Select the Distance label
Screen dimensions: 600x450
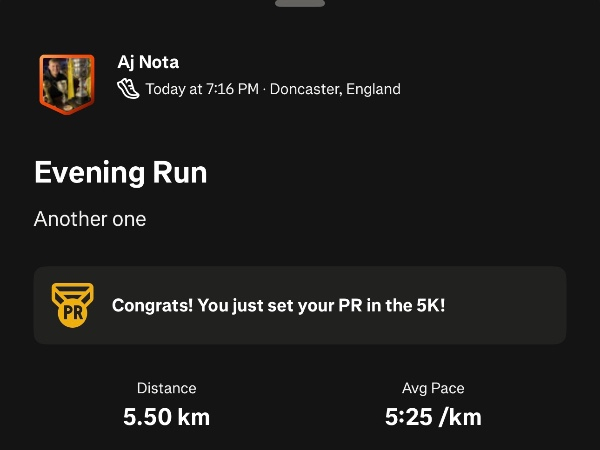pos(166,388)
